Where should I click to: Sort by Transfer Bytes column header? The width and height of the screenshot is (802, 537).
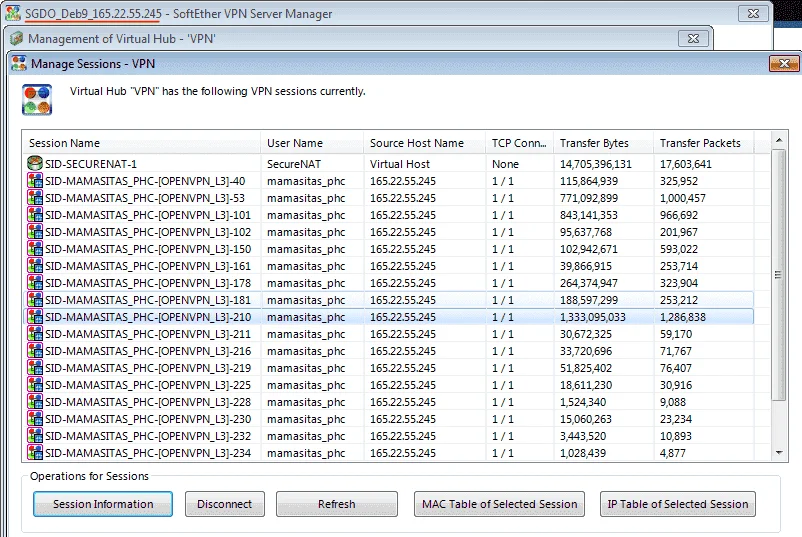604,143
